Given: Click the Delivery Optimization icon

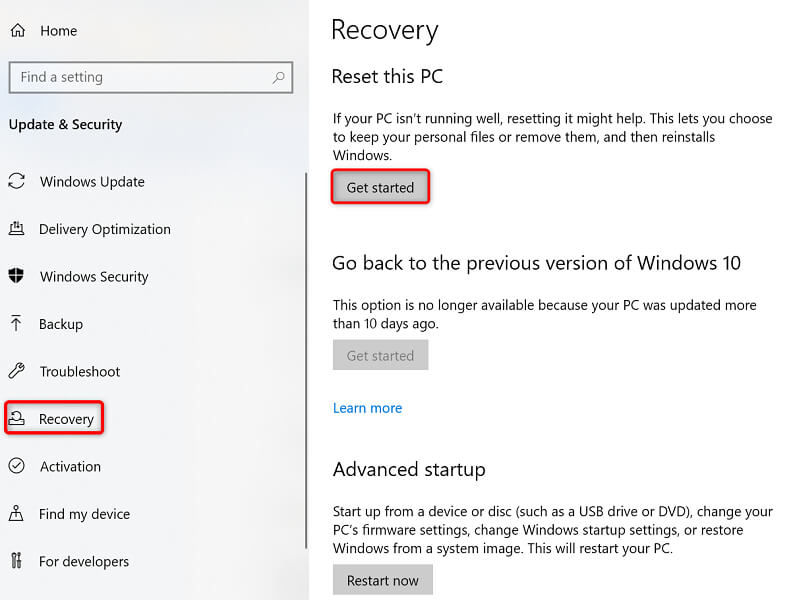Looking at the screenshot, I should pos(16,229).
